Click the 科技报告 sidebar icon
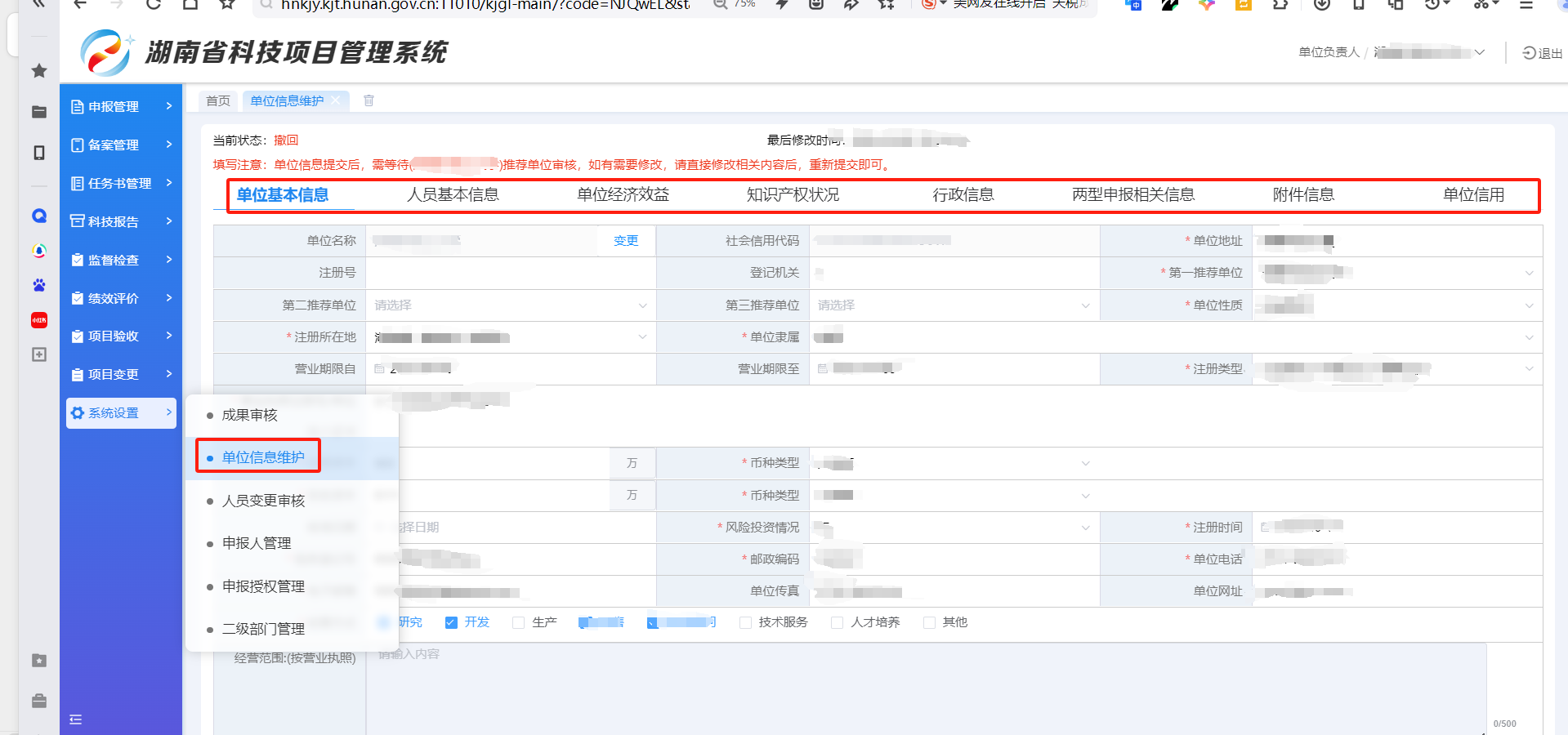1568x735 pixels. [x=78, y=221]
